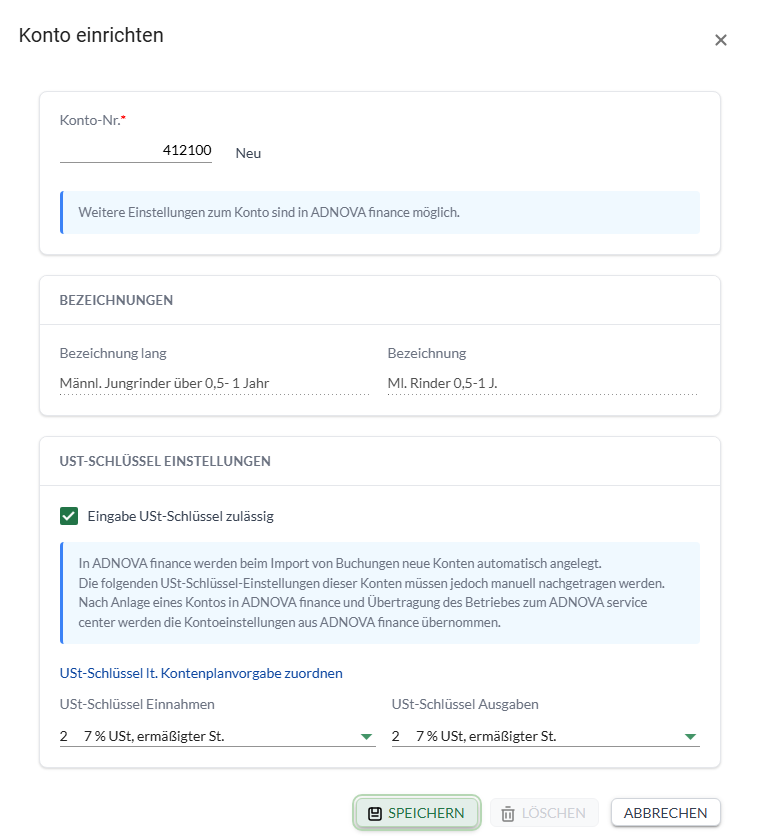Viewport: 760px width, 840px height.
Task: Click the floppy disk icon in Speichern
Action: 375,813
